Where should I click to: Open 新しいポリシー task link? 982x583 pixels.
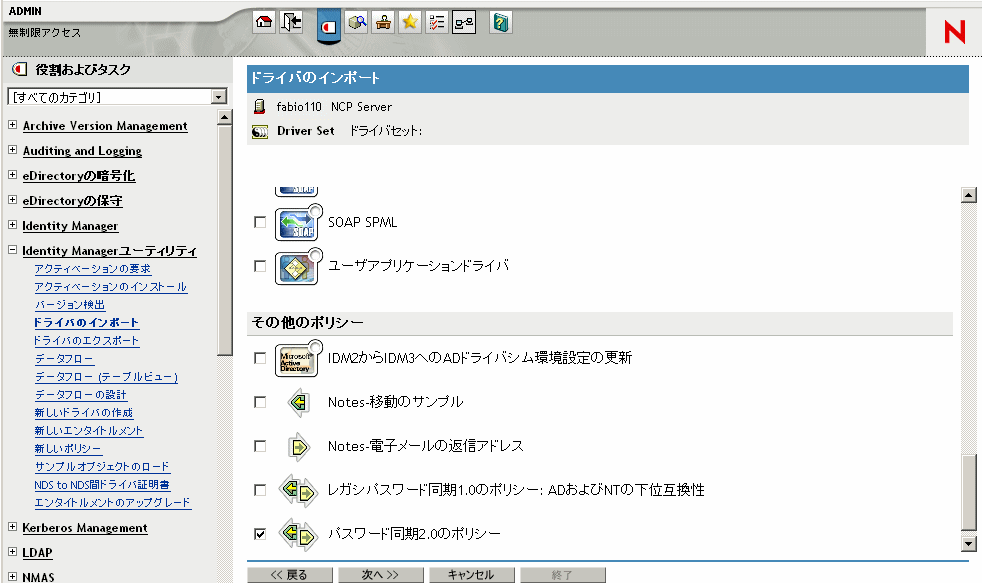tap(68, 449)
